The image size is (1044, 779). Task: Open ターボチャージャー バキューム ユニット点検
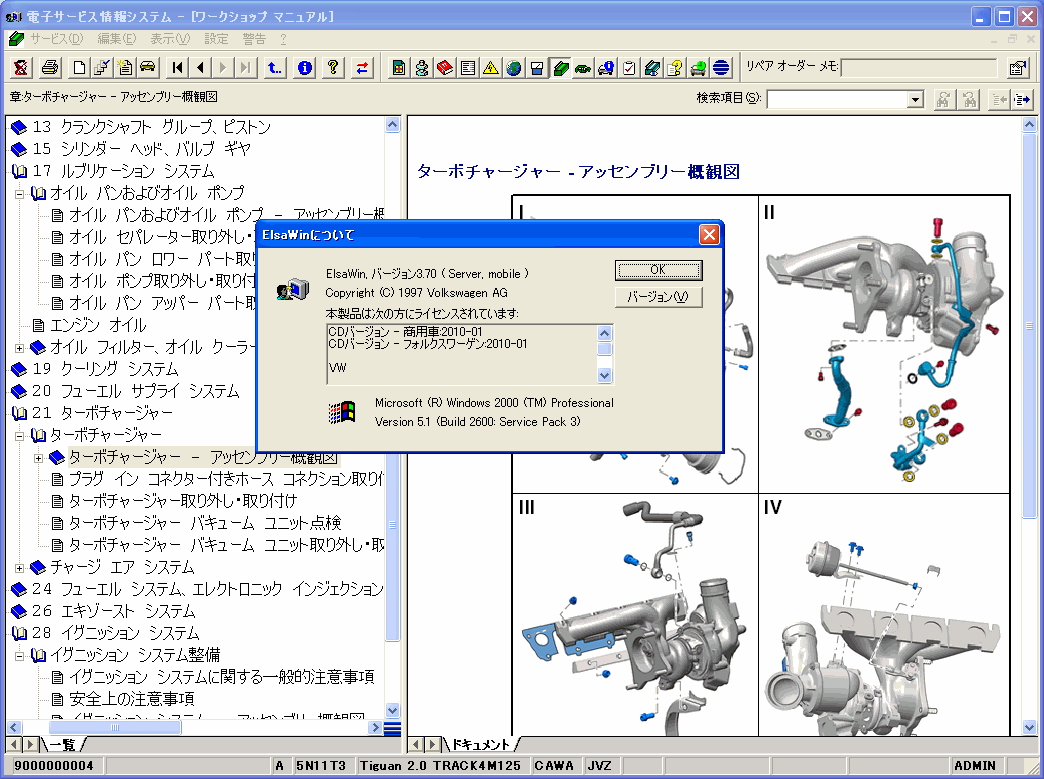point(205,523)
